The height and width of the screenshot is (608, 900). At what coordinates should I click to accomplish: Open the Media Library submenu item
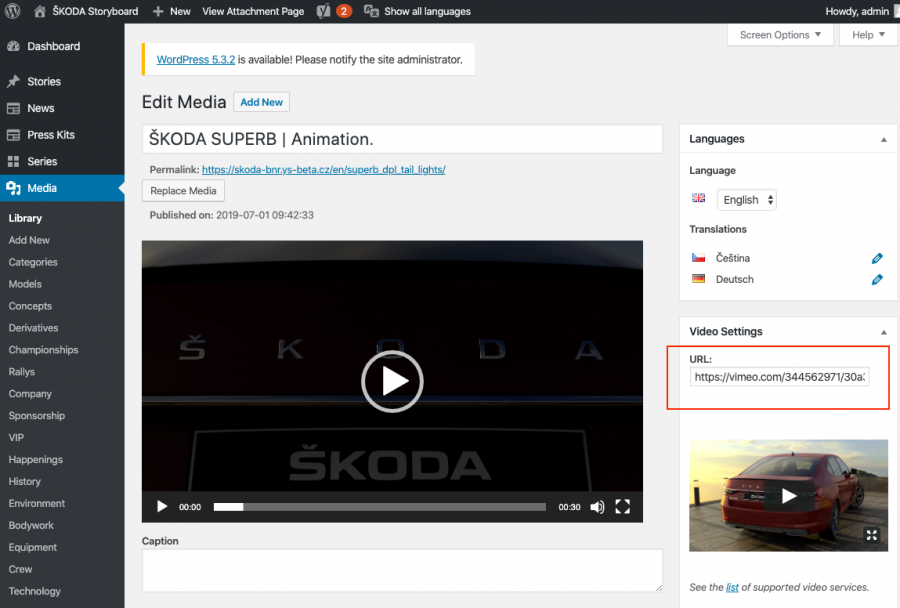[25, 218]
